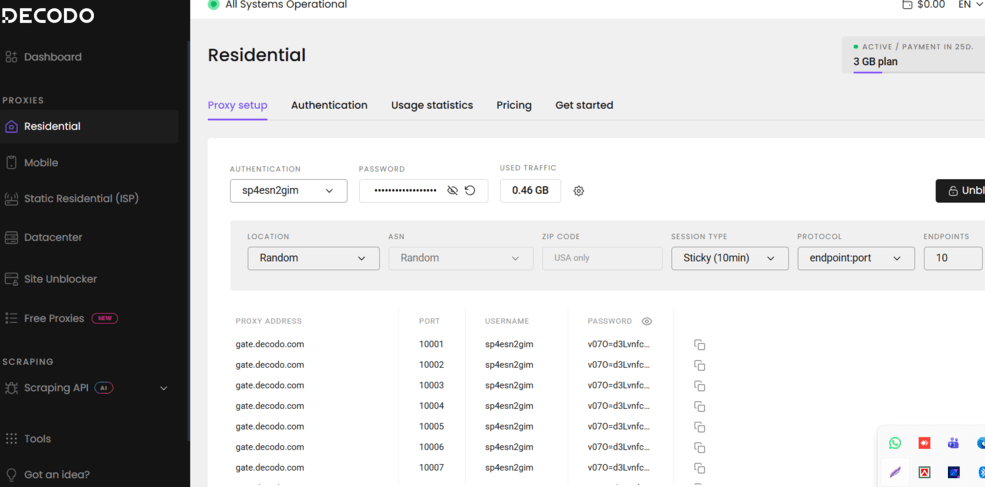
Task: Click the Mobile phone icon in sidebar
Action: coord(11,163)
